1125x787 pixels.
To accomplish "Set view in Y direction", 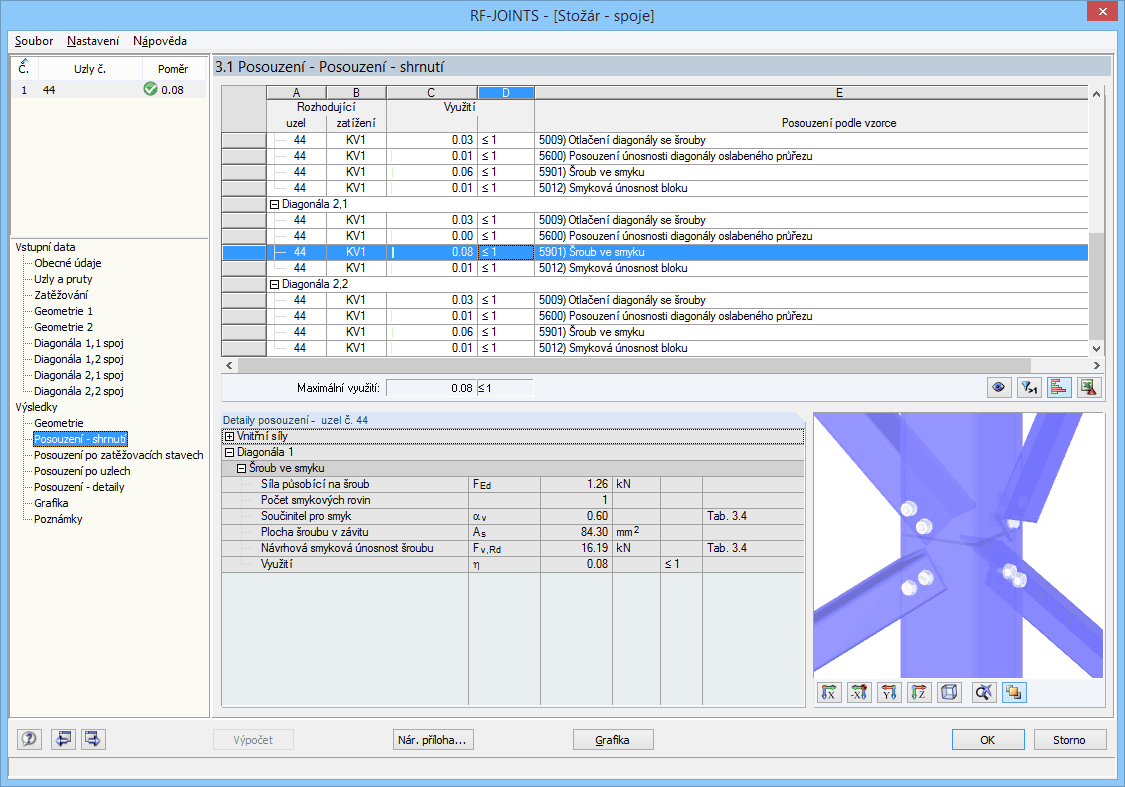I will coord(889,692).
